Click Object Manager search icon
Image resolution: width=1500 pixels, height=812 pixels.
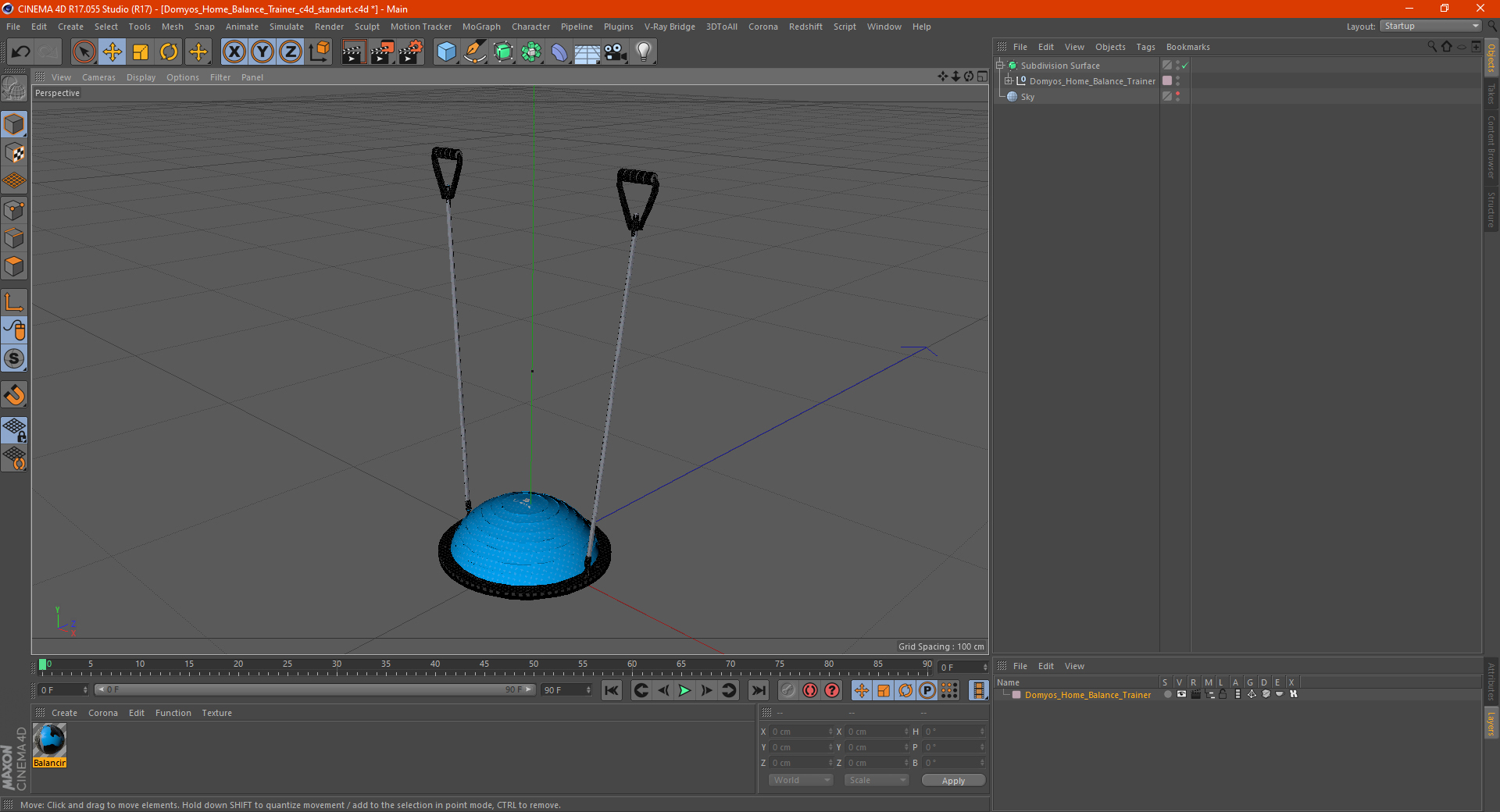click(1432, 47)
